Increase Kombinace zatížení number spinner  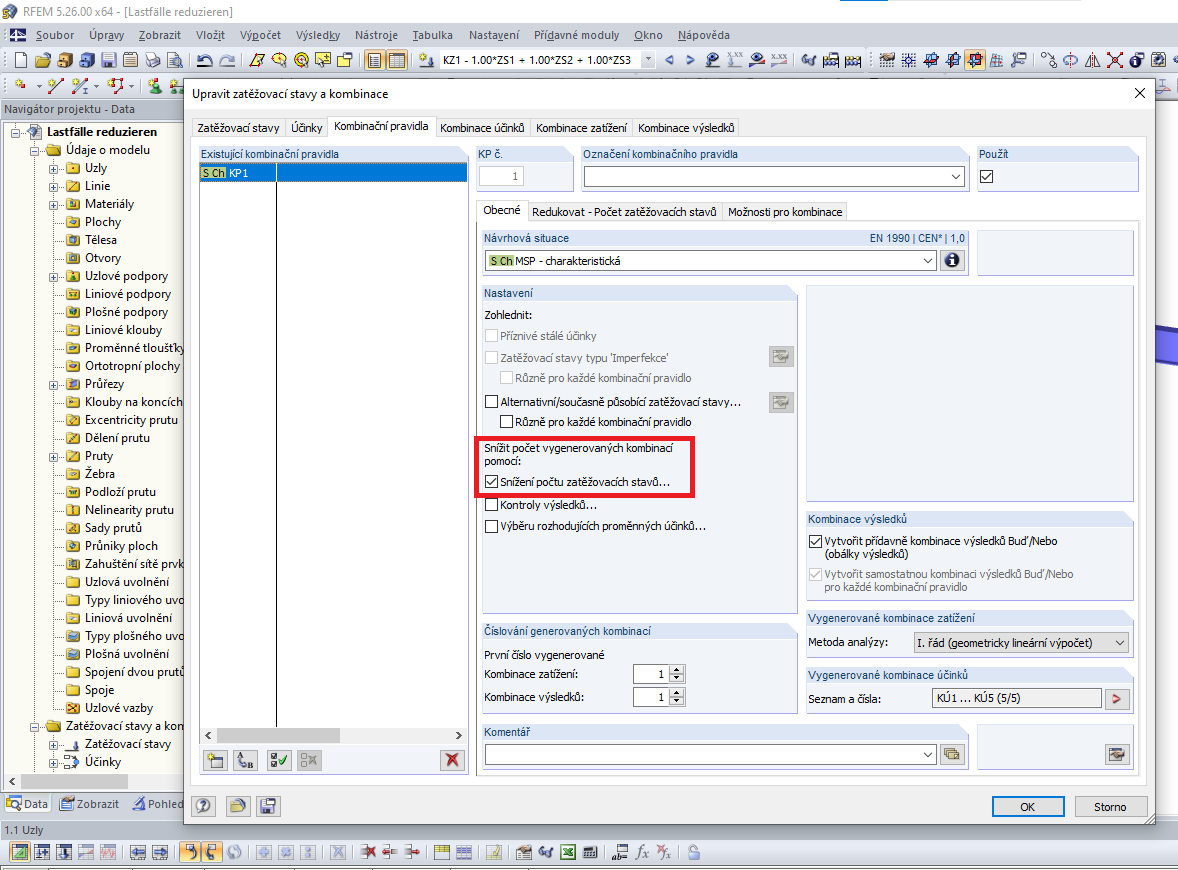677,669
